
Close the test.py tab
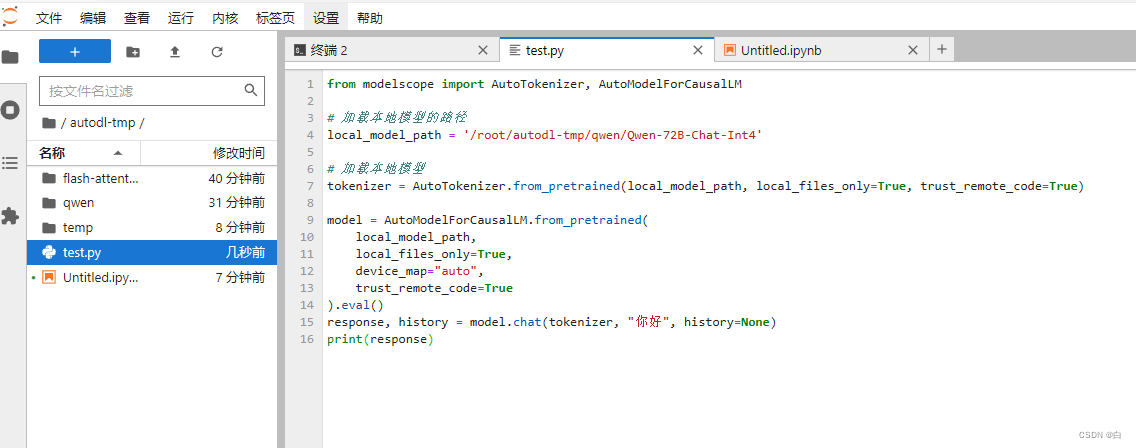(x=698, y=50)
